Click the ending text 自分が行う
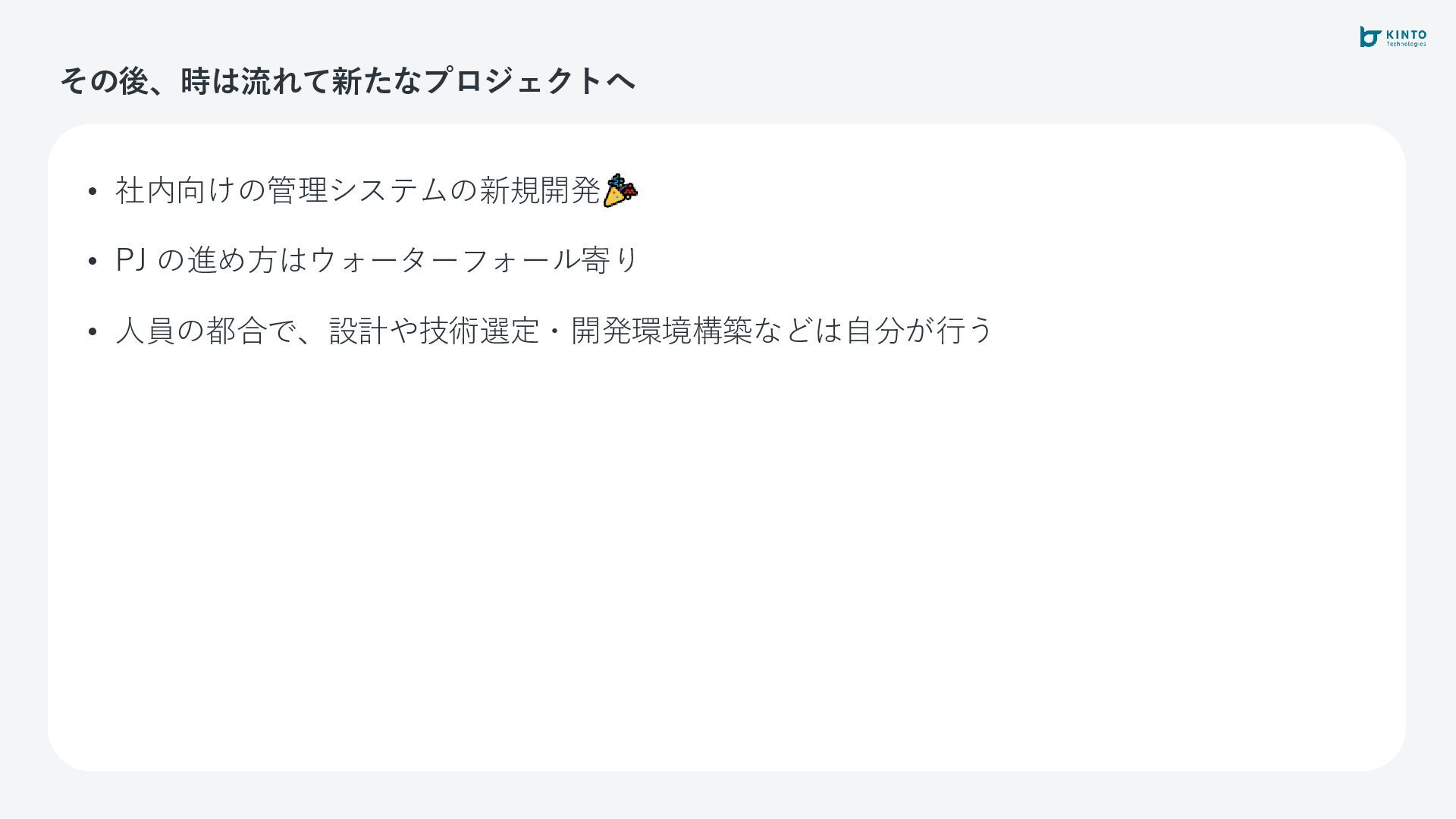Viewport: 1456px width, 819px height. click(919, 331)
